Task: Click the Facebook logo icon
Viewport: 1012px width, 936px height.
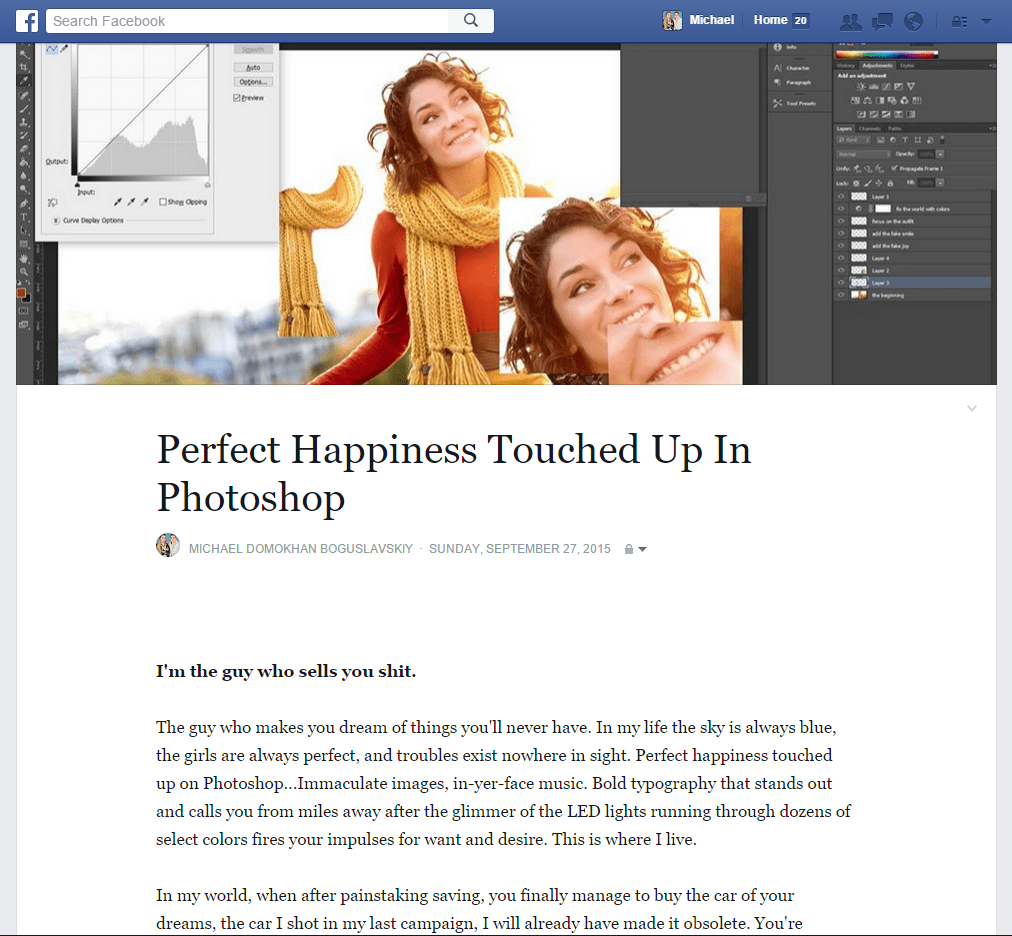Action: click(x=27, y=21)
